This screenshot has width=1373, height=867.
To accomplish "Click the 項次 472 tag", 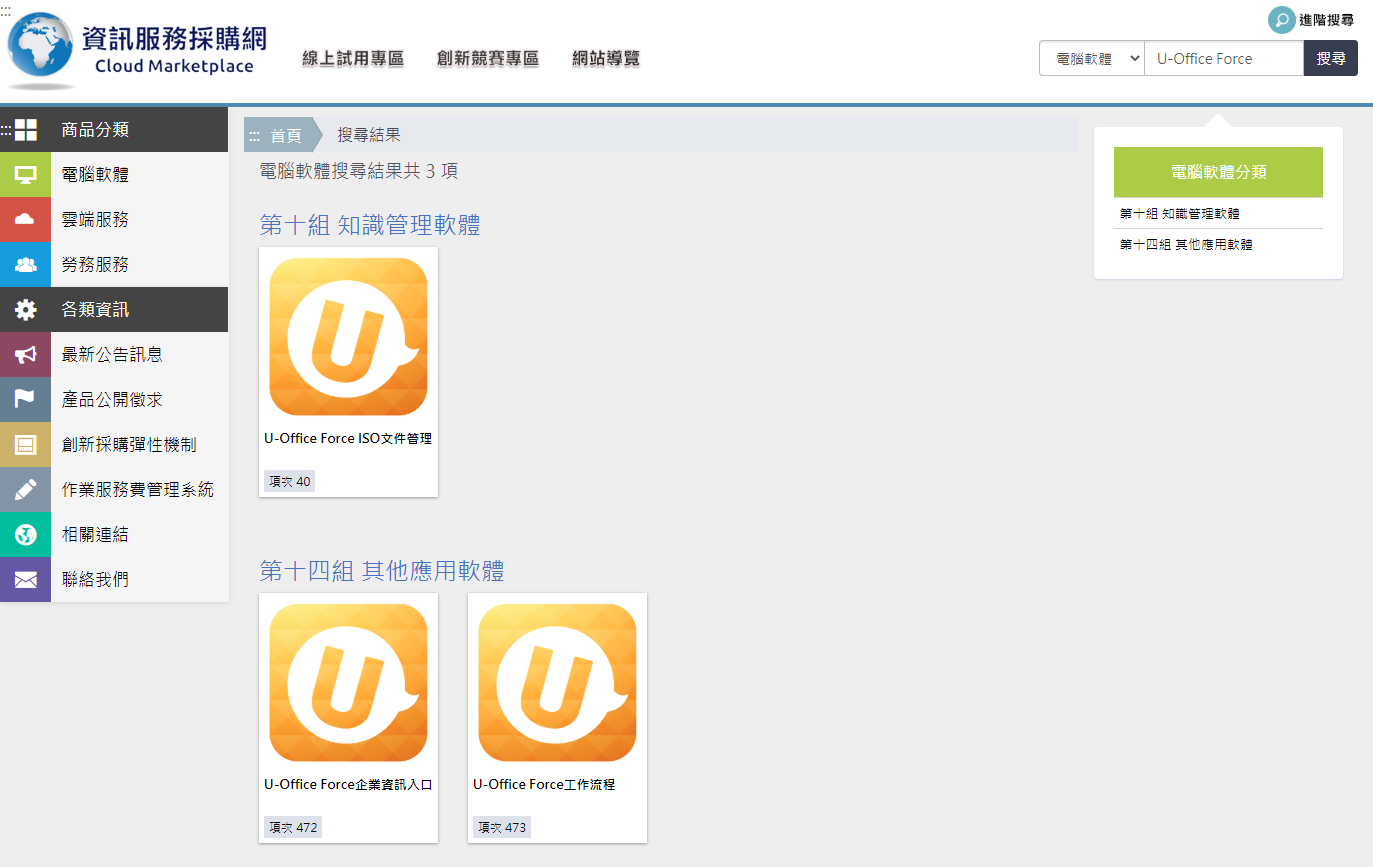I will coord(293,828).
